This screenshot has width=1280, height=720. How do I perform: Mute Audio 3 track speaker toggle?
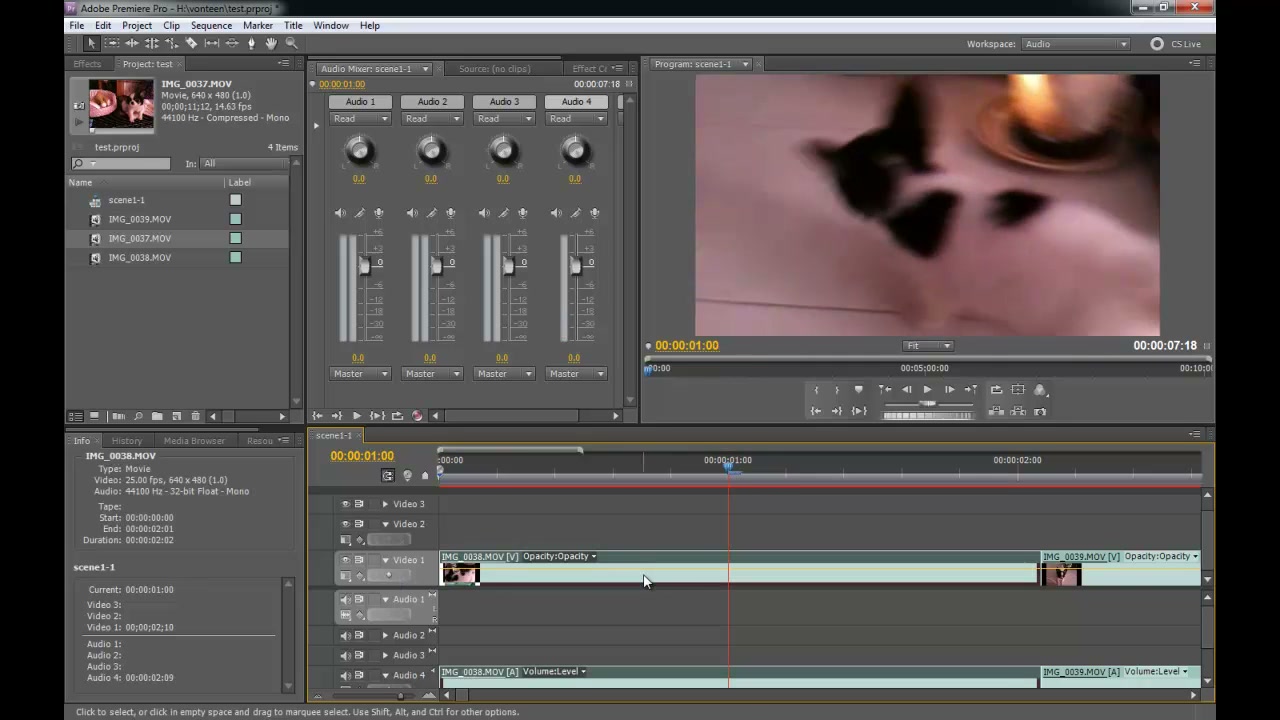[345, 656]
